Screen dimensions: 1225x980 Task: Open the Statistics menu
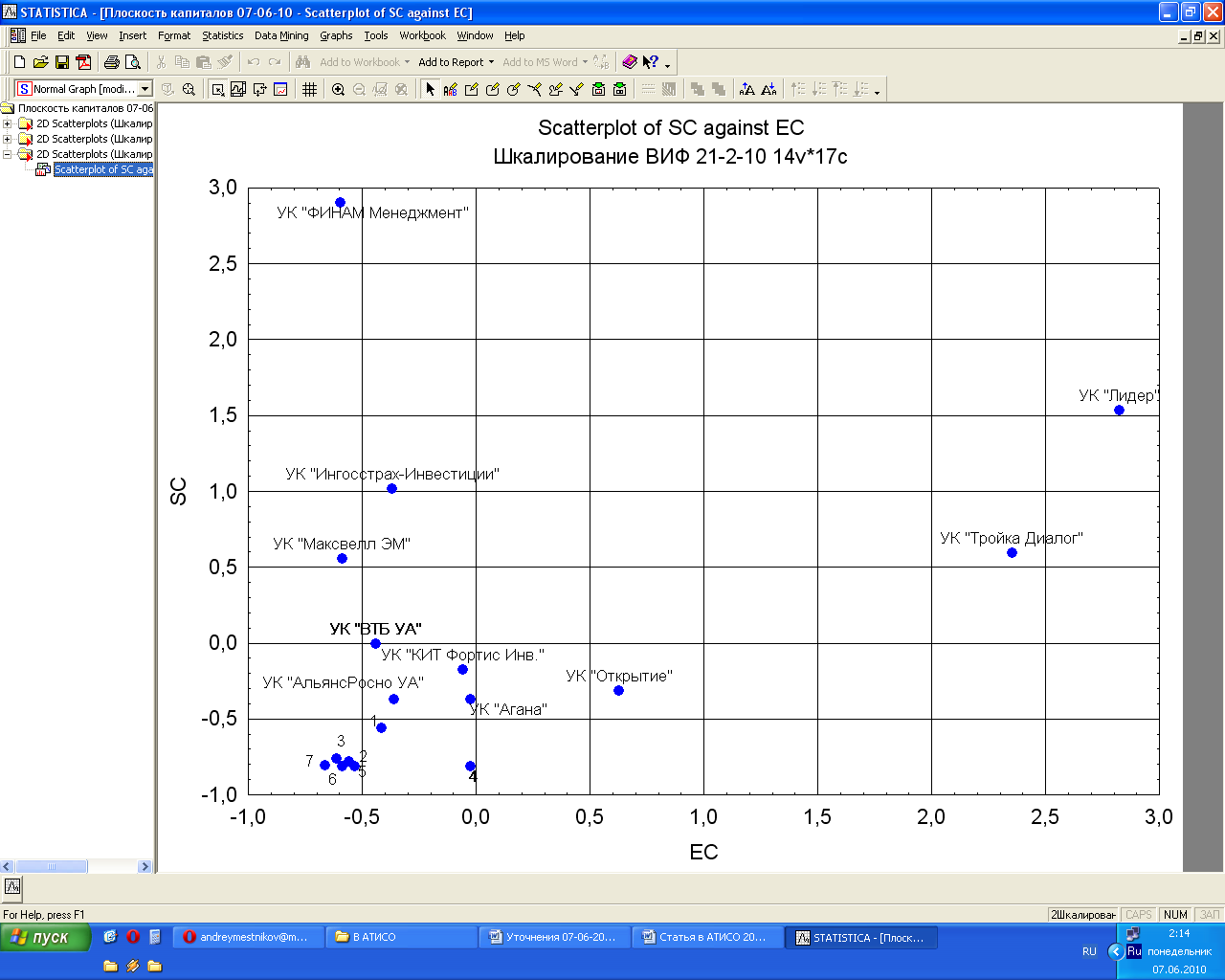pyautogui.click(x=222, y=35)
